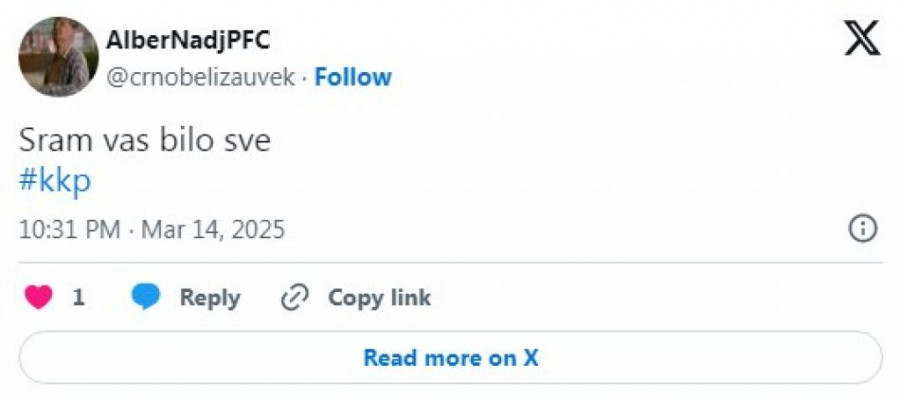
Task: Click the AlberNadjPFC display name
Action: [189, 40]
